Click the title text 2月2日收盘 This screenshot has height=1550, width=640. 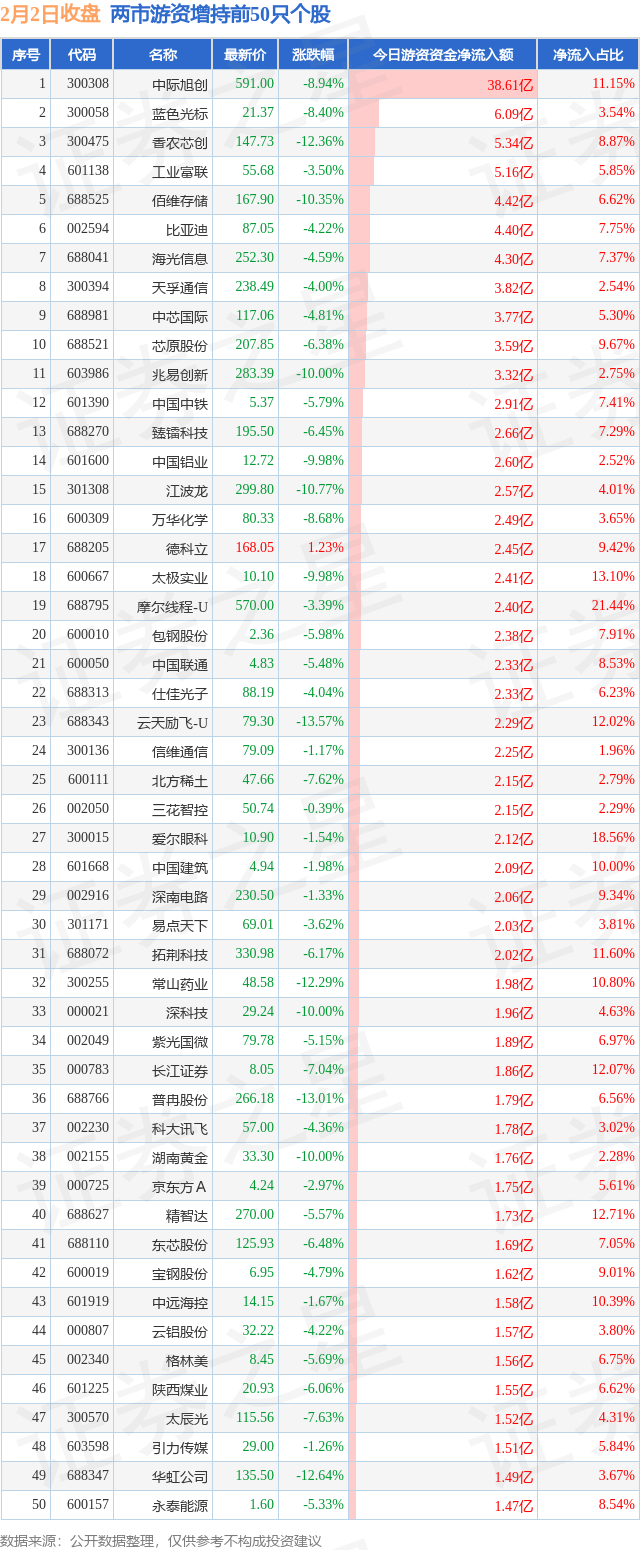pyautogui.click(x=49, y=14)
